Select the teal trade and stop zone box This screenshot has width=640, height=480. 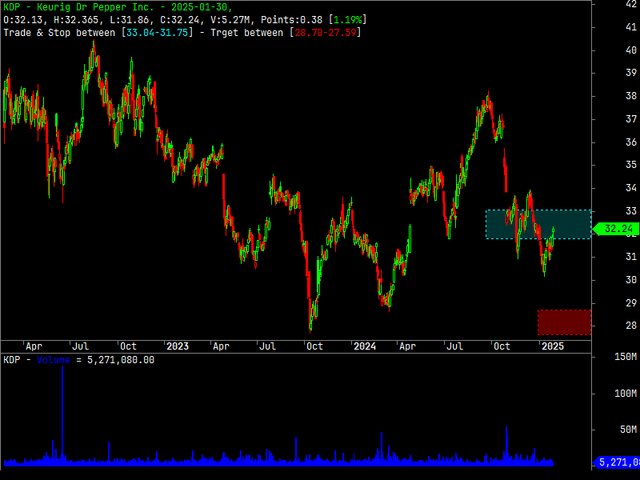coord(538,224)
